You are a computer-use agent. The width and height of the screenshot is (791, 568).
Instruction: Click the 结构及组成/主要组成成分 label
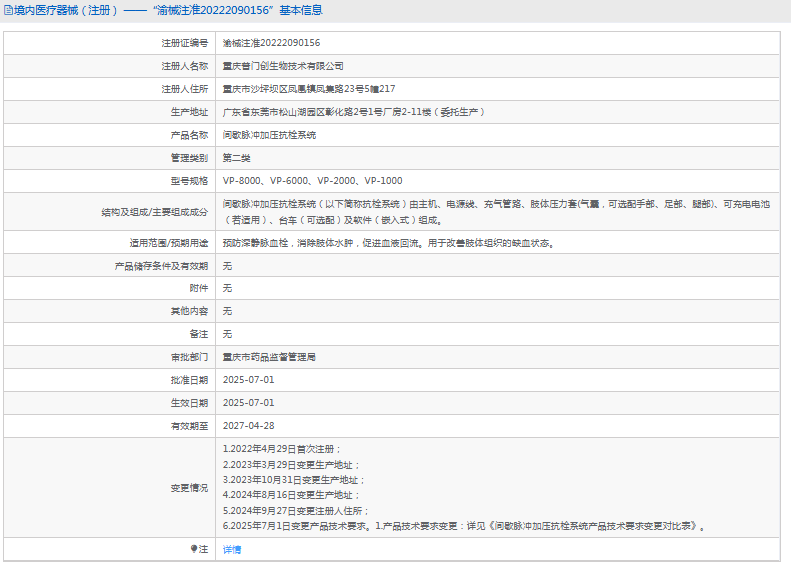(154, 212)
